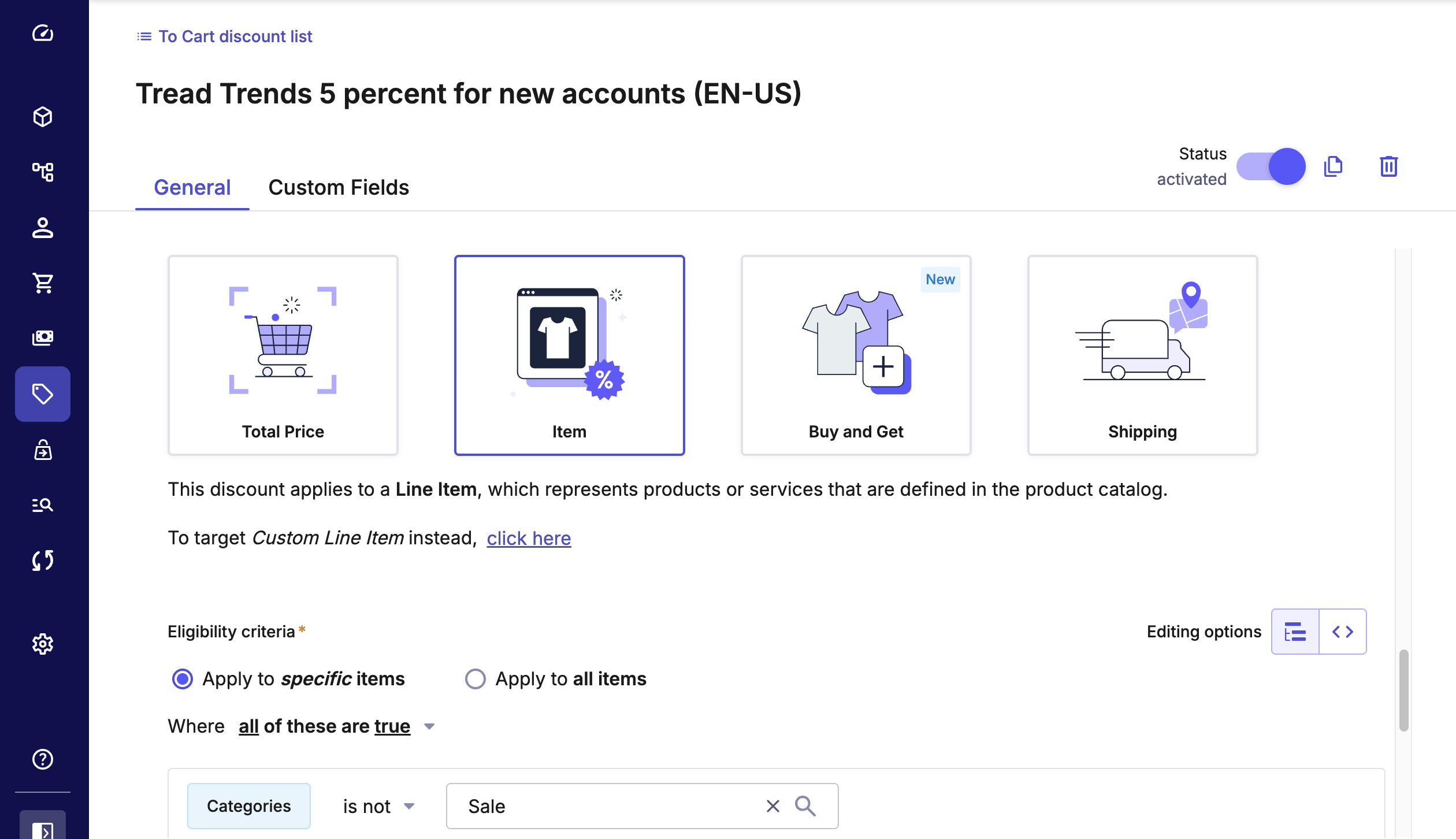Switch to the Custom Fields tab
Screen dimensions: 1456x839
pyautogui.click(x=339, y=187)
